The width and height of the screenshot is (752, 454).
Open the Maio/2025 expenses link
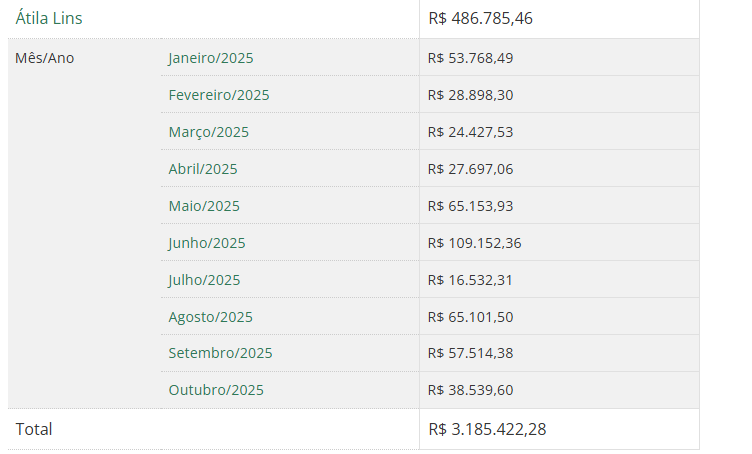point(204,206)
